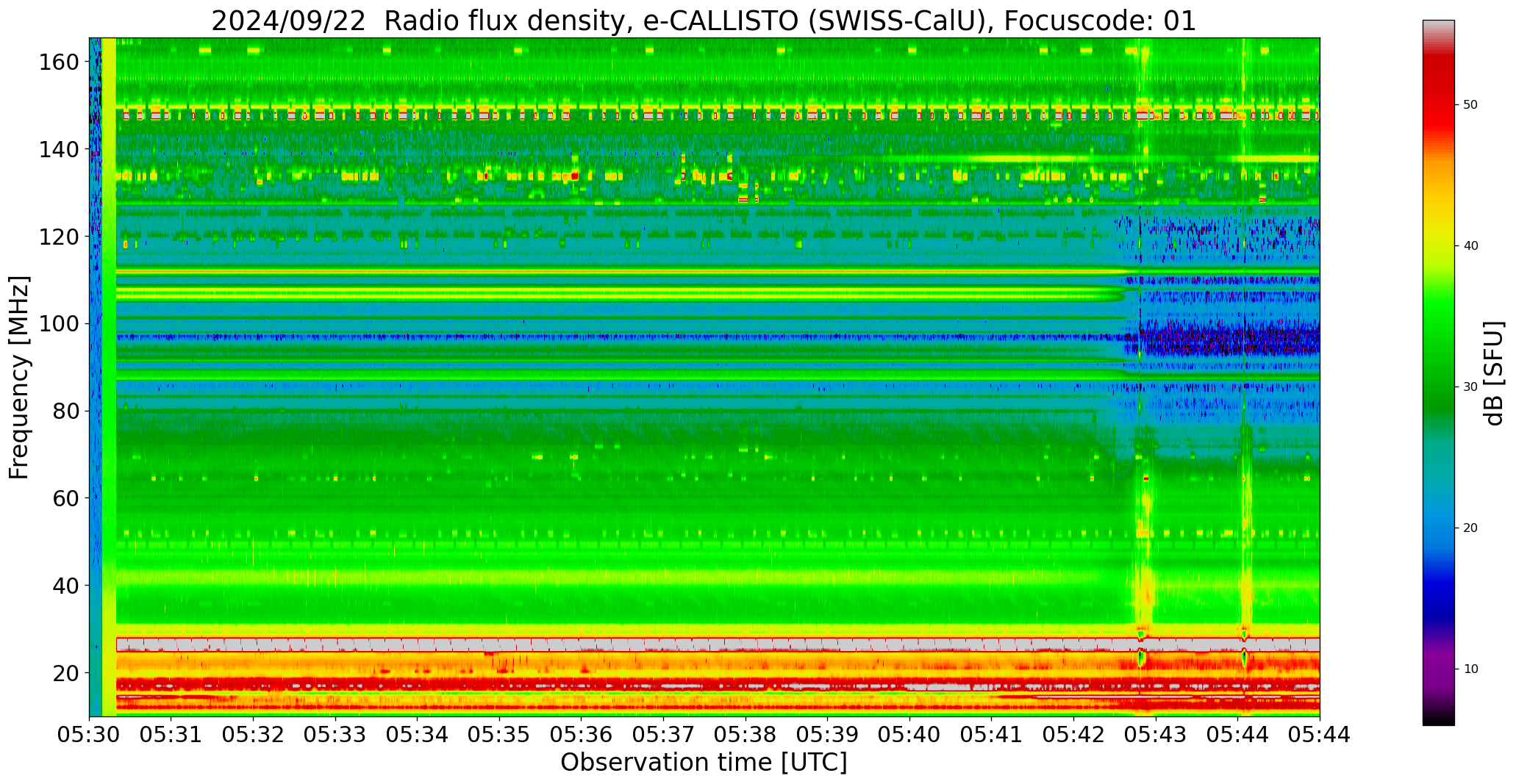Click the 60 frequency tick label

click(x=65, y=498)
